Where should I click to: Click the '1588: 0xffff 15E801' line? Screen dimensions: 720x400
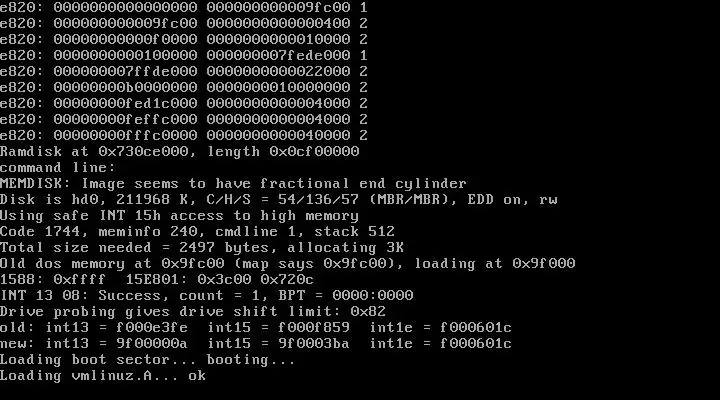pyautogui.click(x=157, y=279)
